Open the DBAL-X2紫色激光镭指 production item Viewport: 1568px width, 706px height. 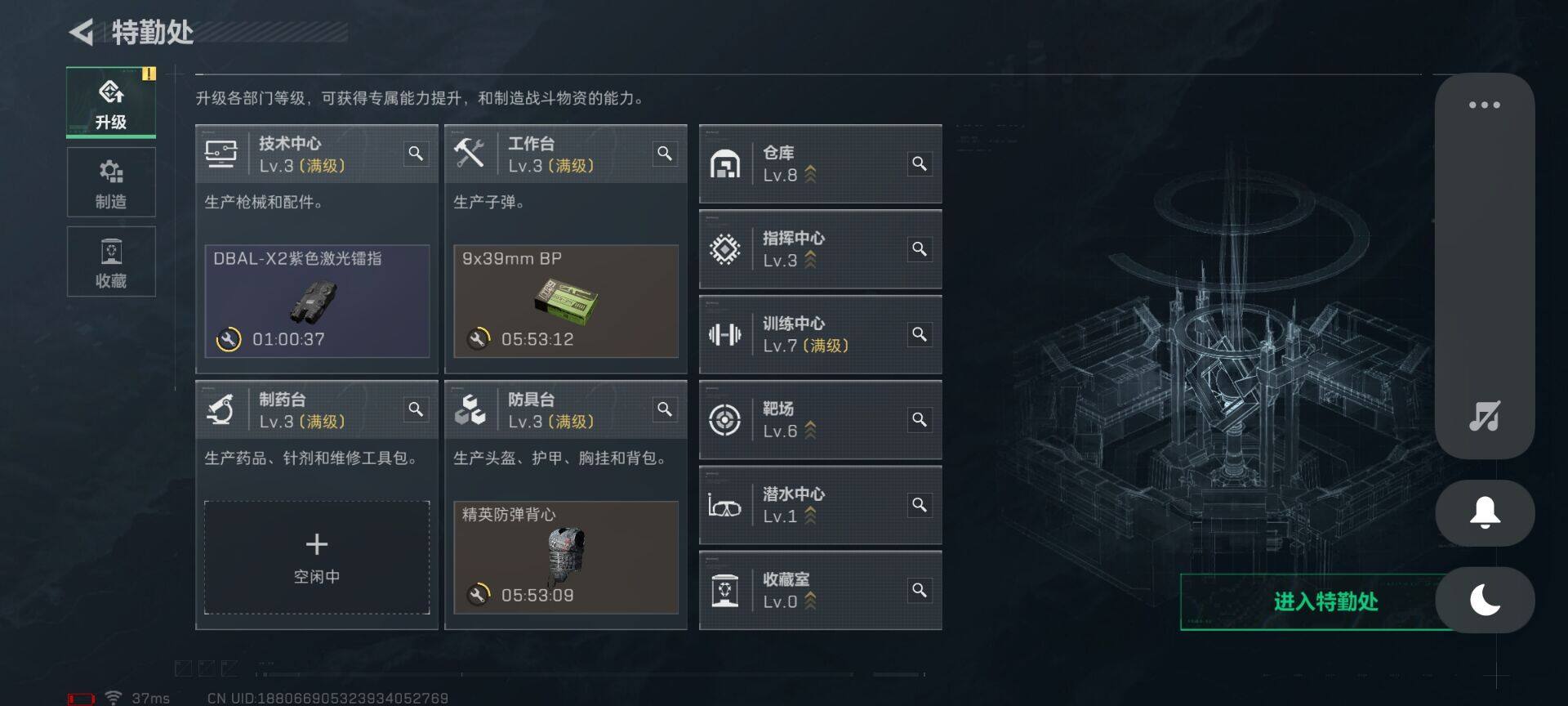coord(317,301)
